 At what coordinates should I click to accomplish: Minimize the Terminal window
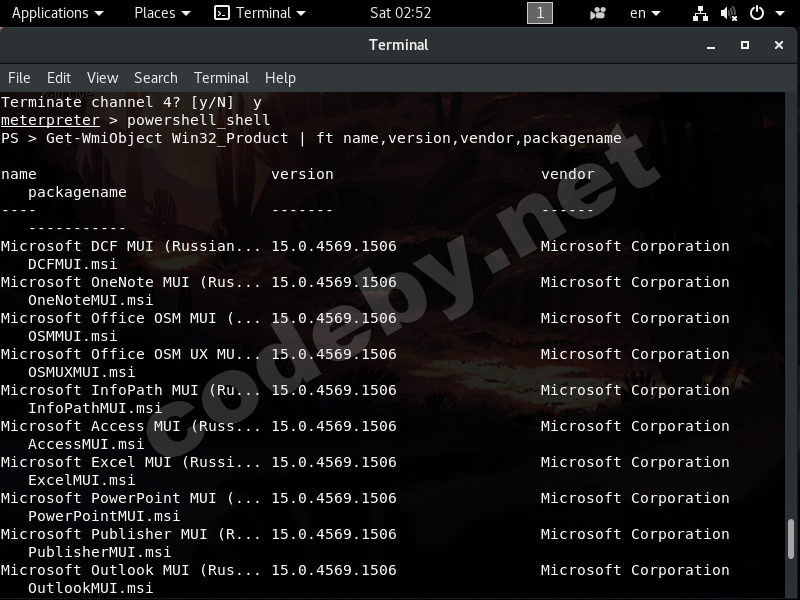pyautogui.click(x=711, y=45)
